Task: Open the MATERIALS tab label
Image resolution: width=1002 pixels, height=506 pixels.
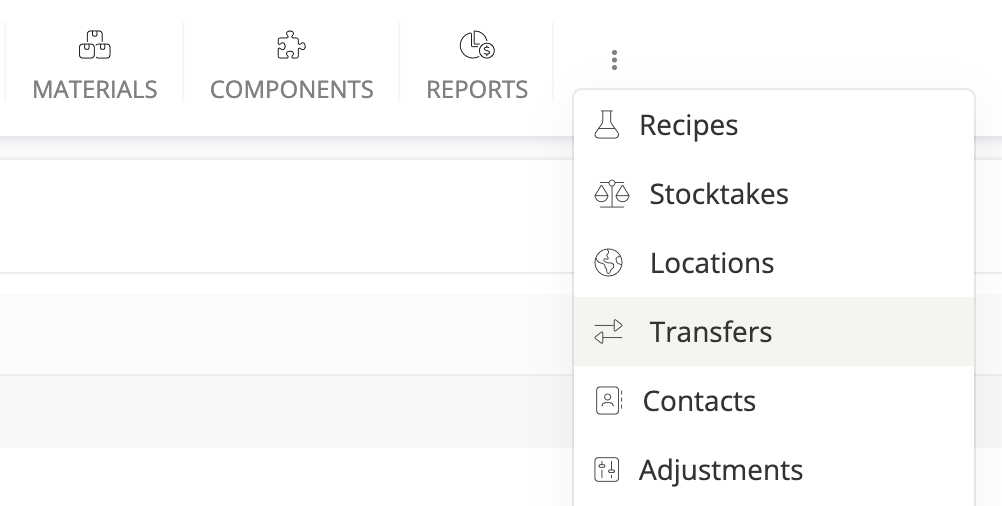Action: pyautogui.click(x=95, y=90)
